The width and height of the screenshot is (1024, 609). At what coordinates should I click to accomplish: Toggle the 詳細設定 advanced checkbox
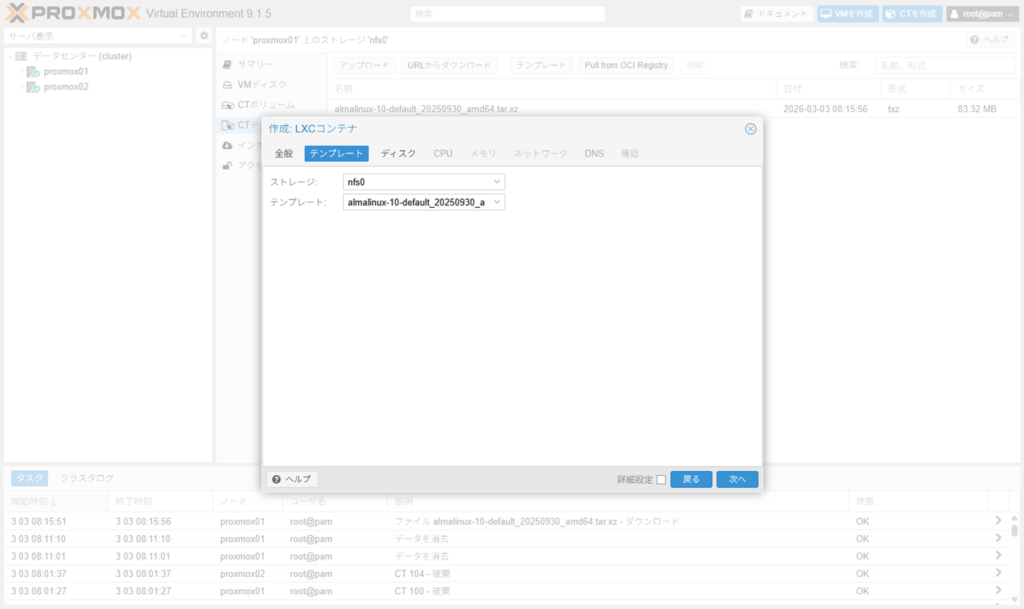661,480
